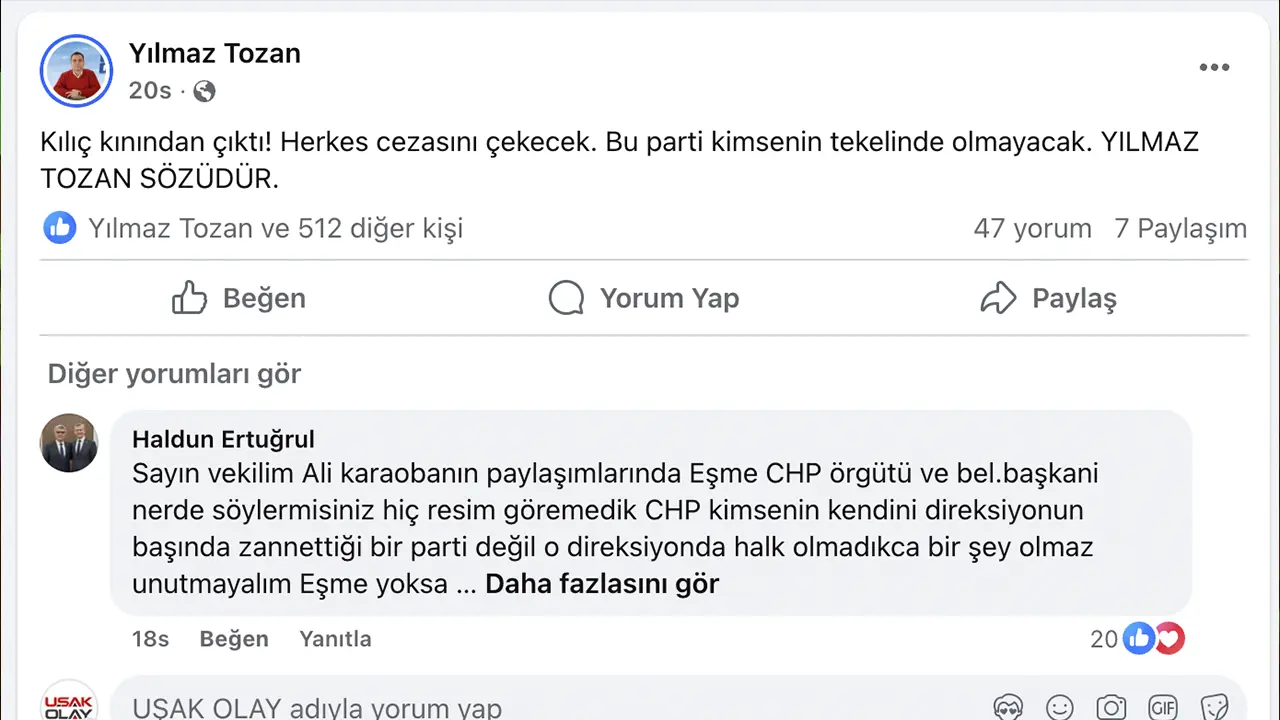
Task: Insert an avatar sticker in comment
Action: pyautogui.click(x=1009, y=708)
